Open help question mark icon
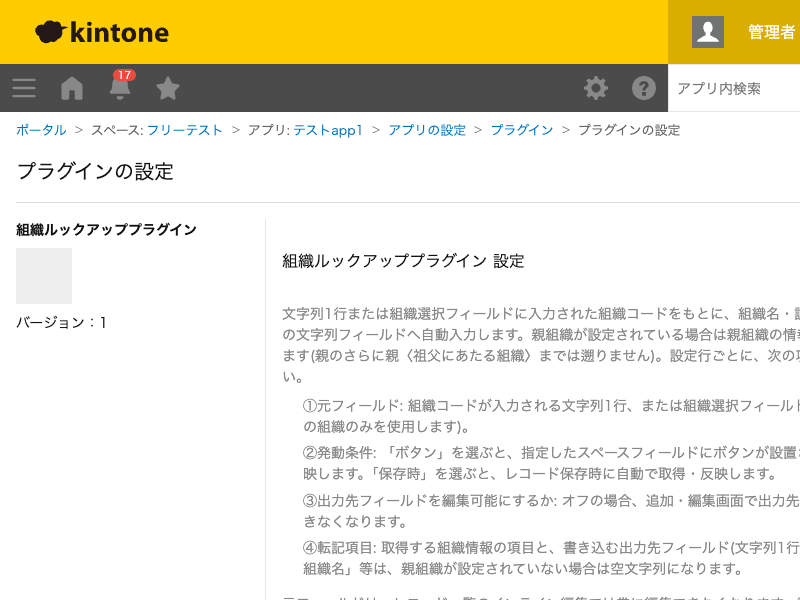The image size is (800, 600). (643, 88)
